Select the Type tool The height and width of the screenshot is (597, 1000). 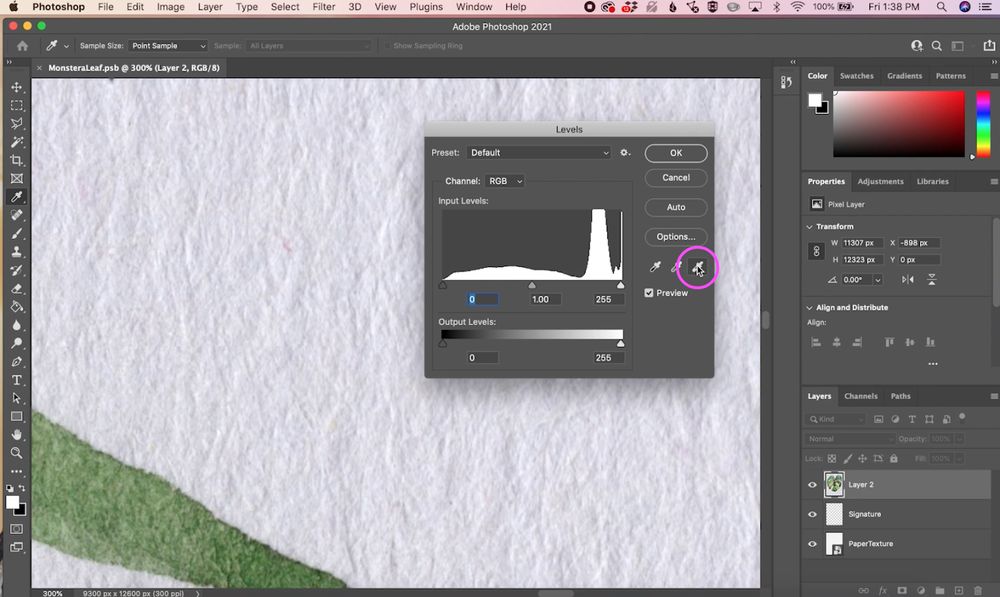click(16, 380)
